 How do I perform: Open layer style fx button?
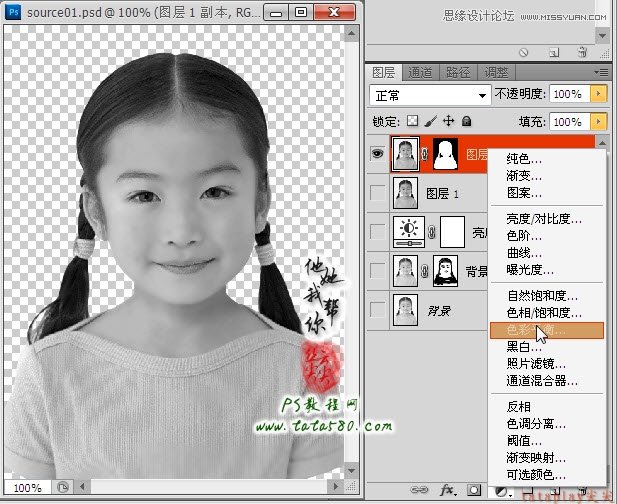coord(448,490)
